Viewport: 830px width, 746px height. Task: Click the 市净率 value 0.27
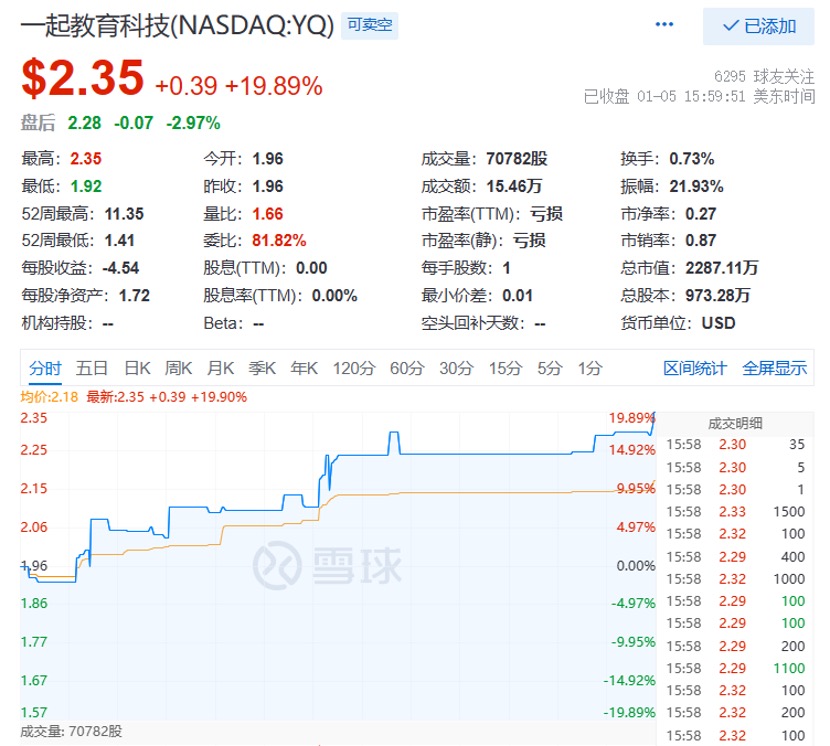(701, 214)
